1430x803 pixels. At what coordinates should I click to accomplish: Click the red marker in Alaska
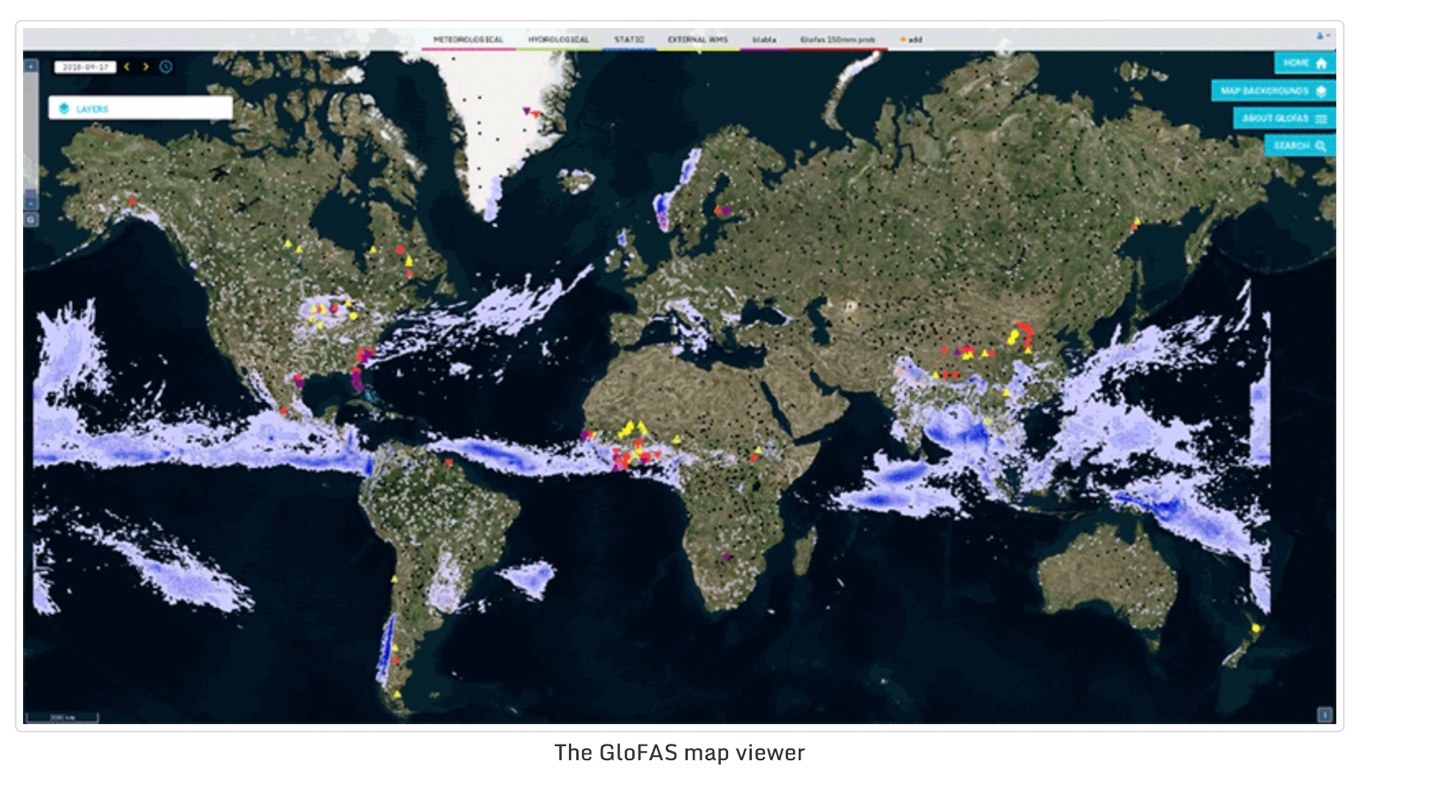coord(132,201)
